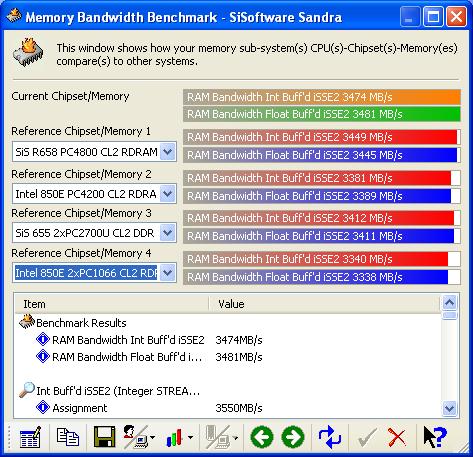Viewport: 473px width, 457px height.
Task: Click the bottom toolbar drag grip handle
Action: [x=9, y=437]
